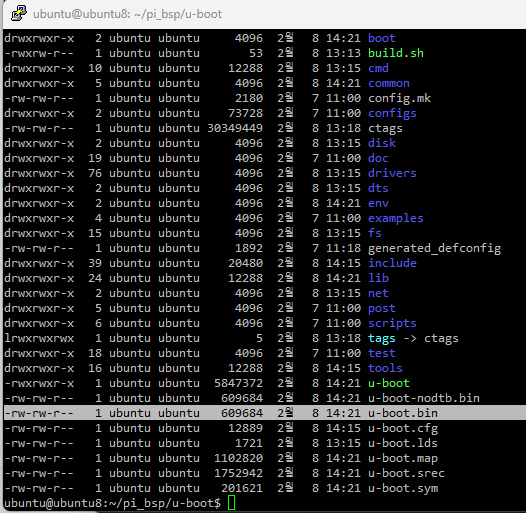Click the 'fs' directory name
This screenshot has height=513, width=526.
pos(375,233)
